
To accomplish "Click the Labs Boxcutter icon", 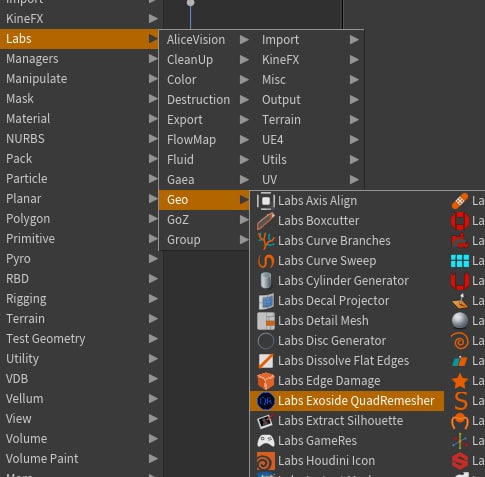I will (x=266, y=221).
